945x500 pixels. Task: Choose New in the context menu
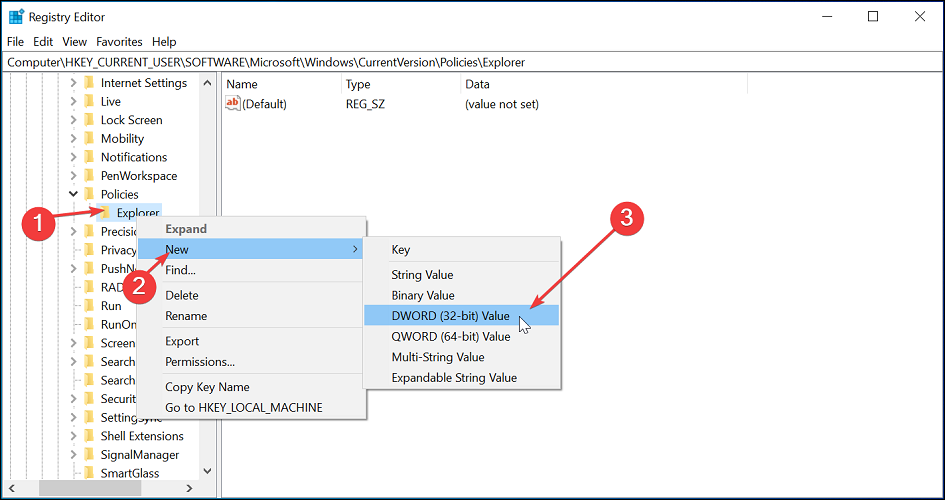click(251, 249)
